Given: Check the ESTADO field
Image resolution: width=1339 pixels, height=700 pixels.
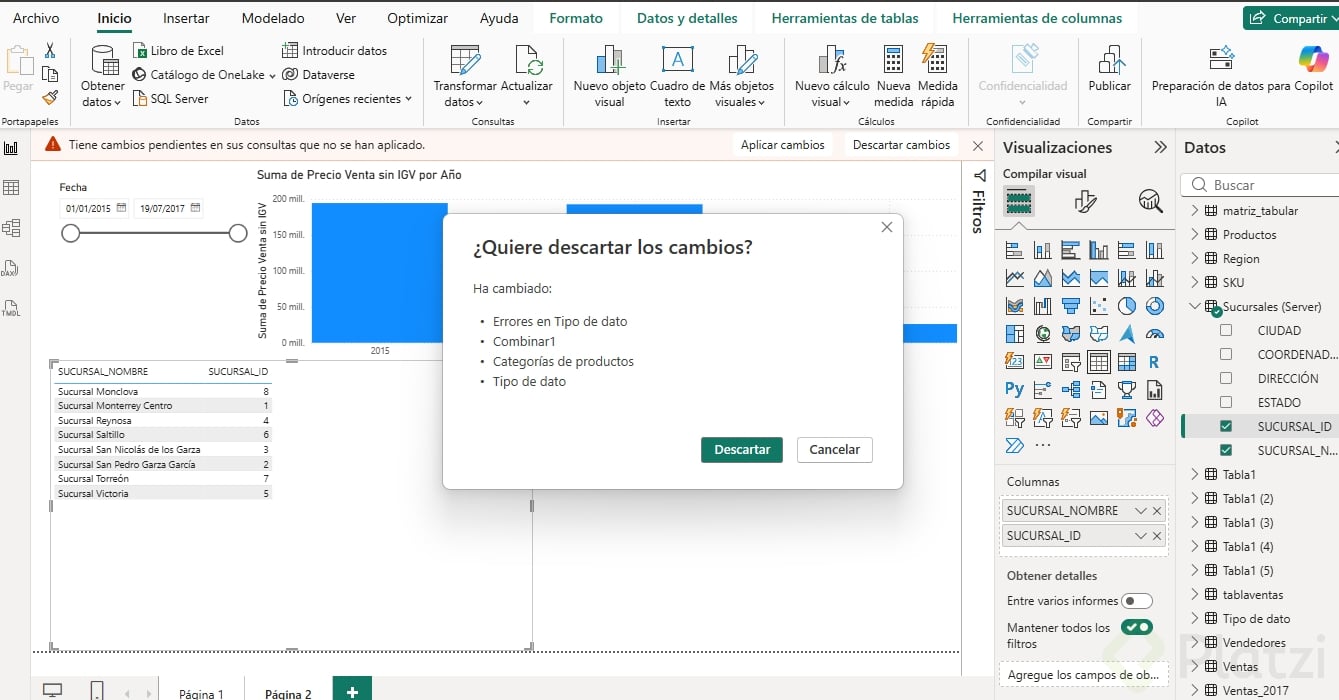Looking at the screenshot, I should [1226, 402].
